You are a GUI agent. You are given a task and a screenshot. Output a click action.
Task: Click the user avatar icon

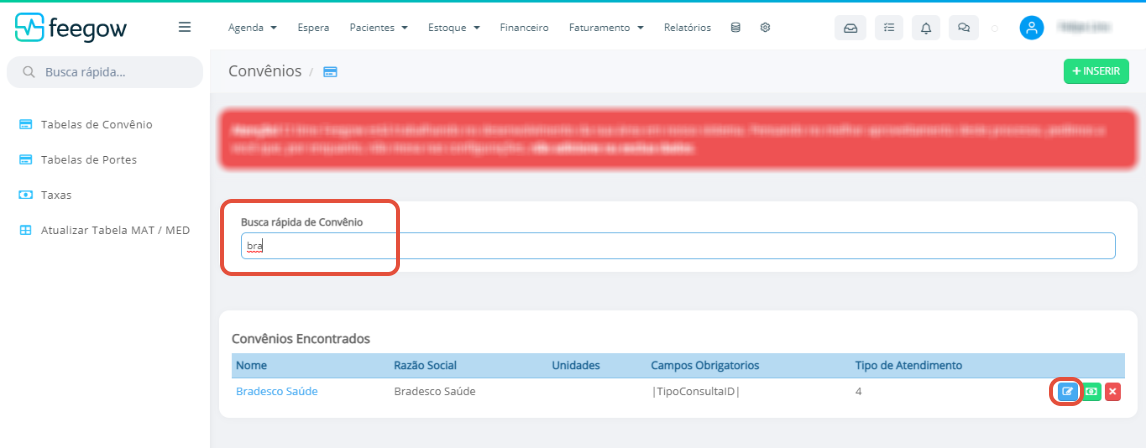point(1031,28)
